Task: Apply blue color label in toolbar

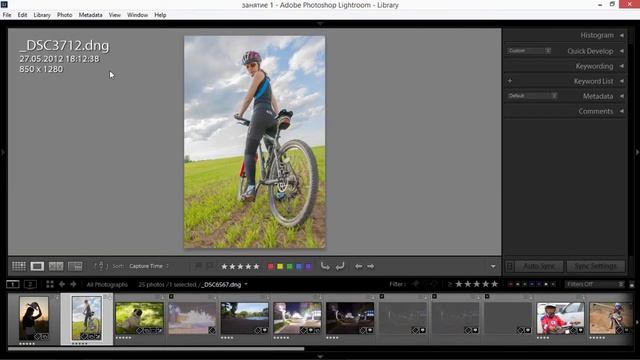Action: pos(299,267)
